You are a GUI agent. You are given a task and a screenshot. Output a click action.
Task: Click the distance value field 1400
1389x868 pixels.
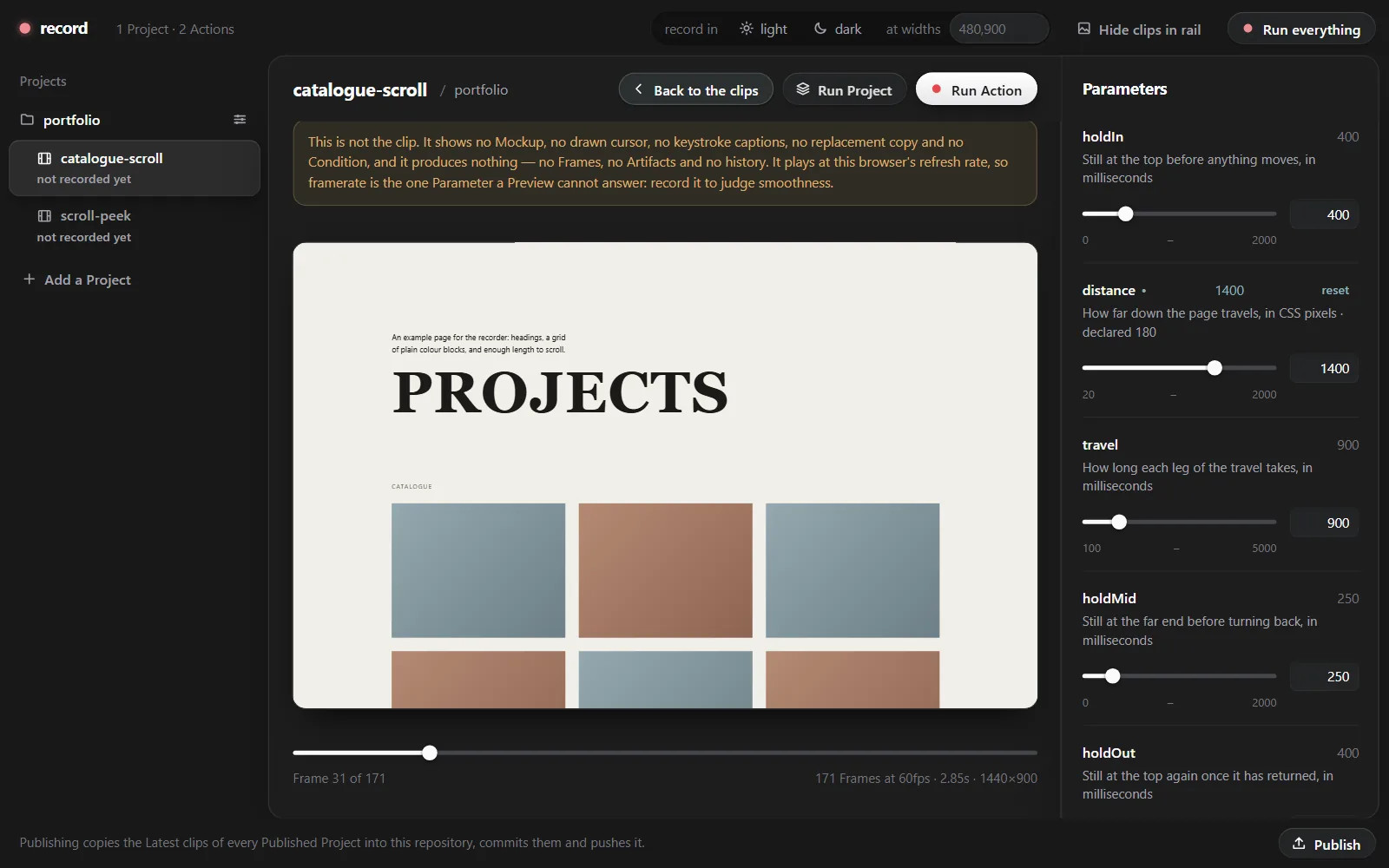click(x=1325, y=368)
